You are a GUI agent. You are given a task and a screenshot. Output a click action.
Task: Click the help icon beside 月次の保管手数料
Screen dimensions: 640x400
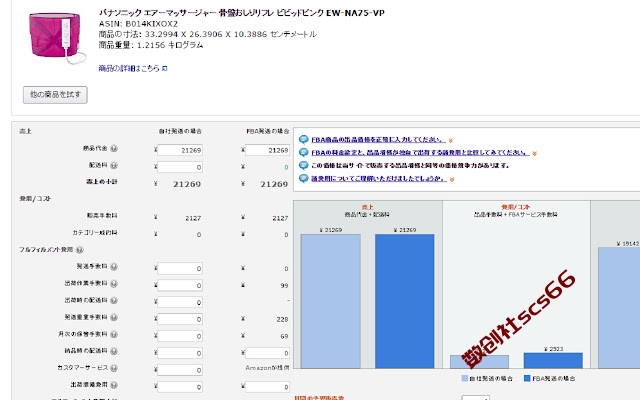pyautogui.click(x=114, y=335)
